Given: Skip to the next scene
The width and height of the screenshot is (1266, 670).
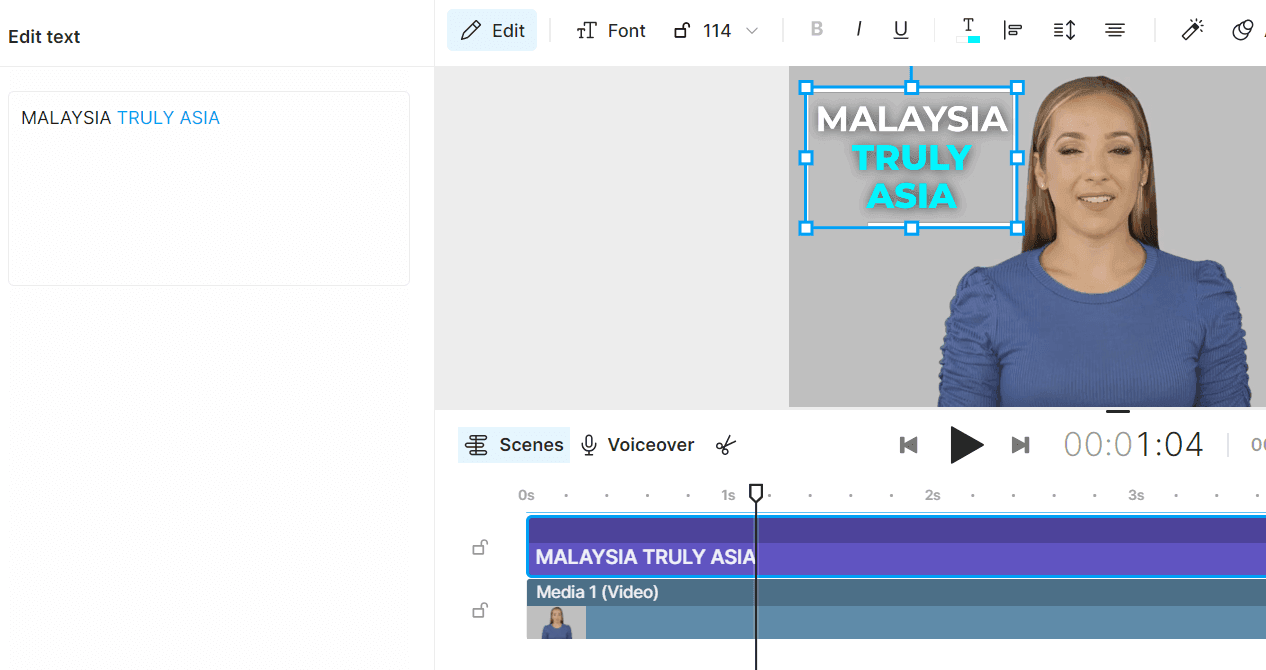Looking at the screenshot, I should (1020, 445).
